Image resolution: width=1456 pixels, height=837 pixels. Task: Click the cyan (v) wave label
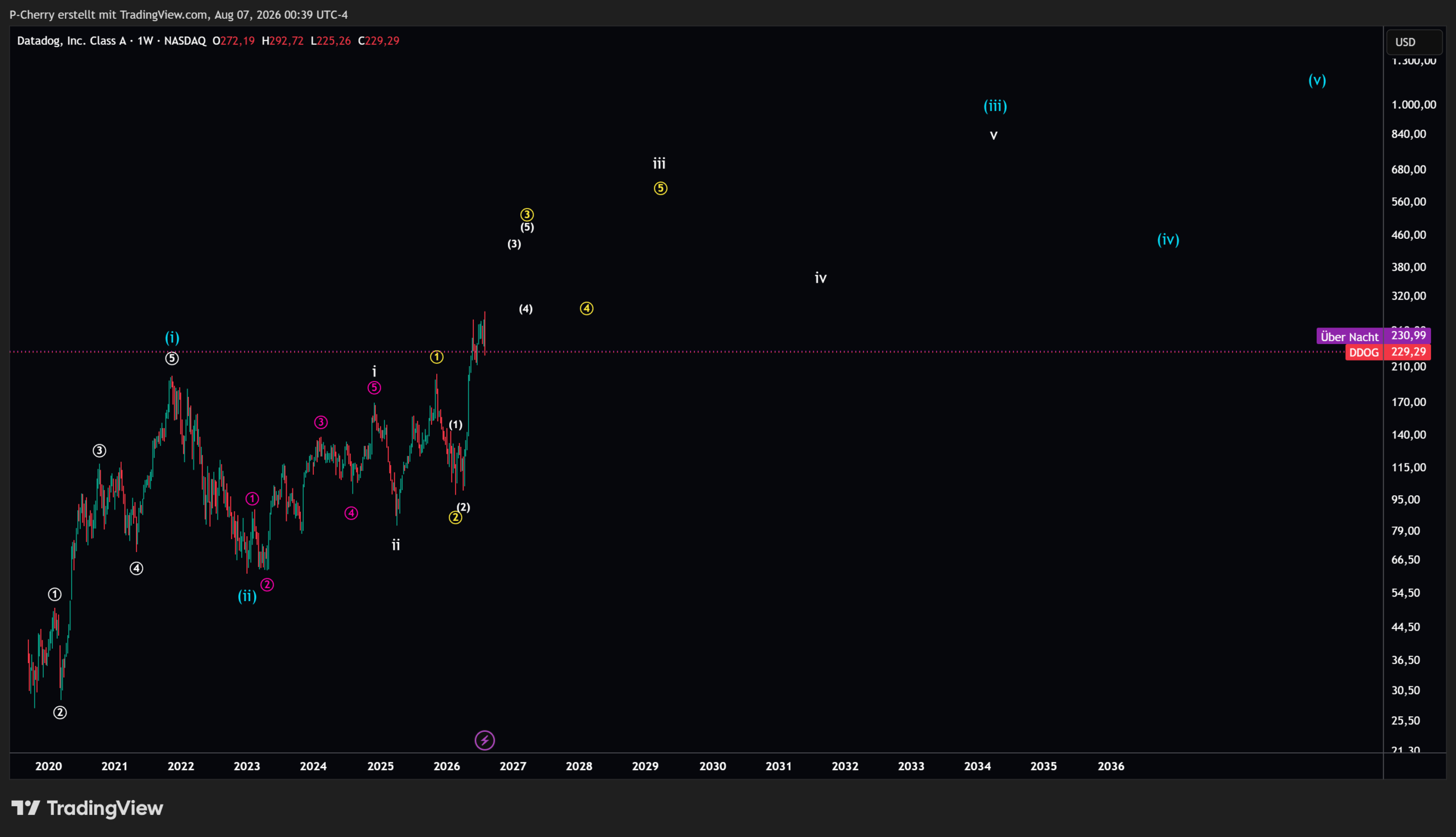click(x=1317, y=80)
